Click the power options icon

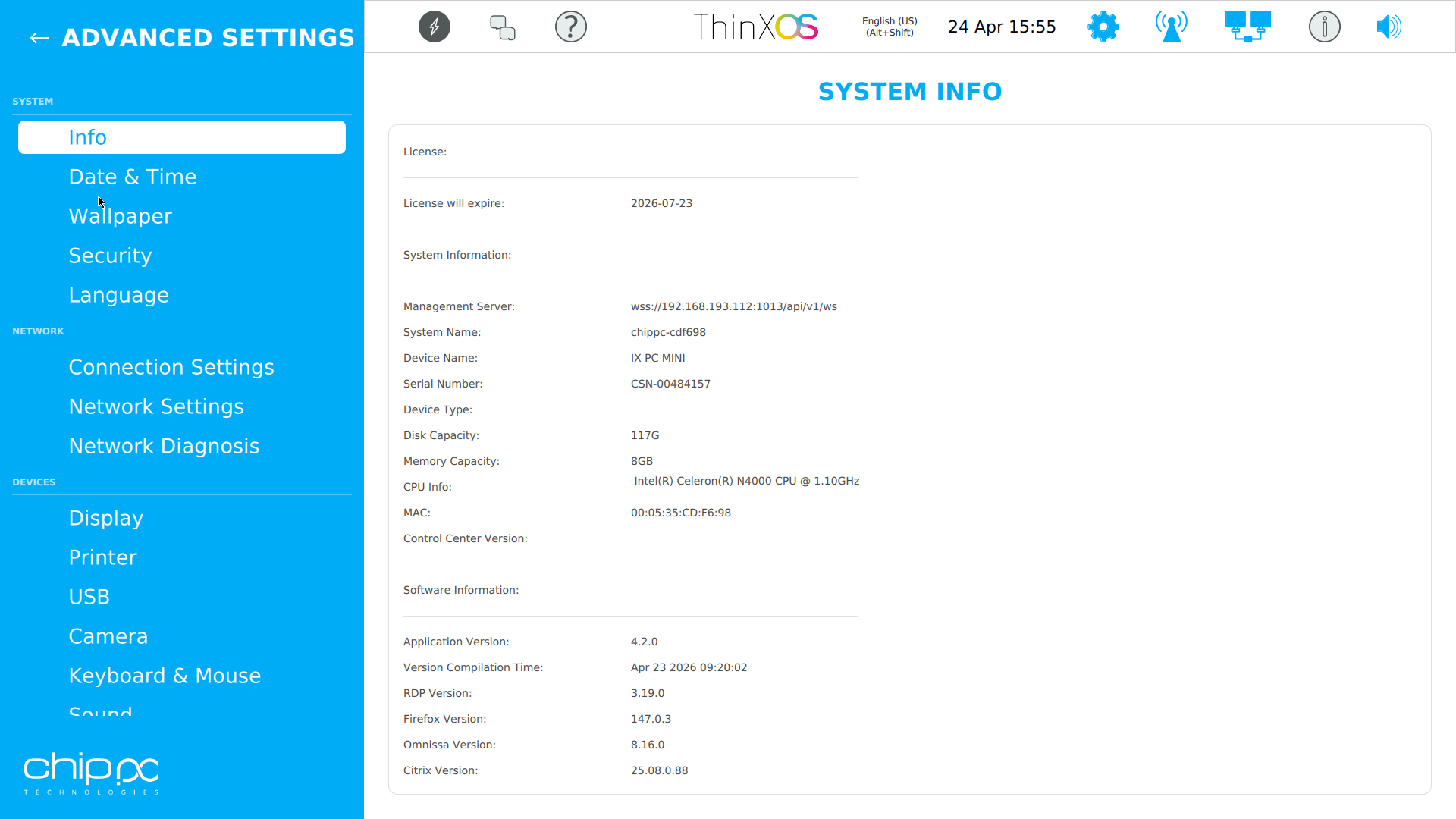434,27
